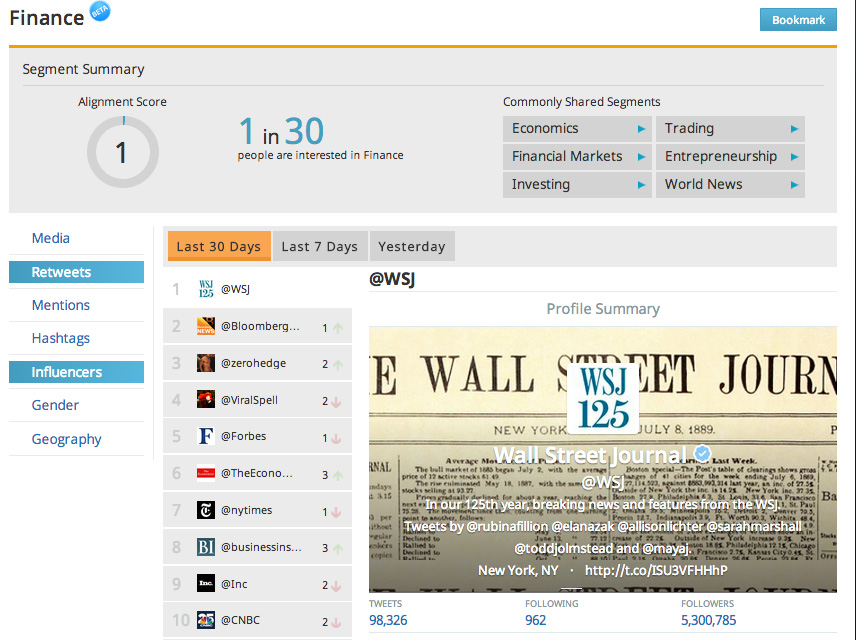Click the Business Insider BI logo icon
Viewport: 856px width, 640px height.
coord(206,547)
